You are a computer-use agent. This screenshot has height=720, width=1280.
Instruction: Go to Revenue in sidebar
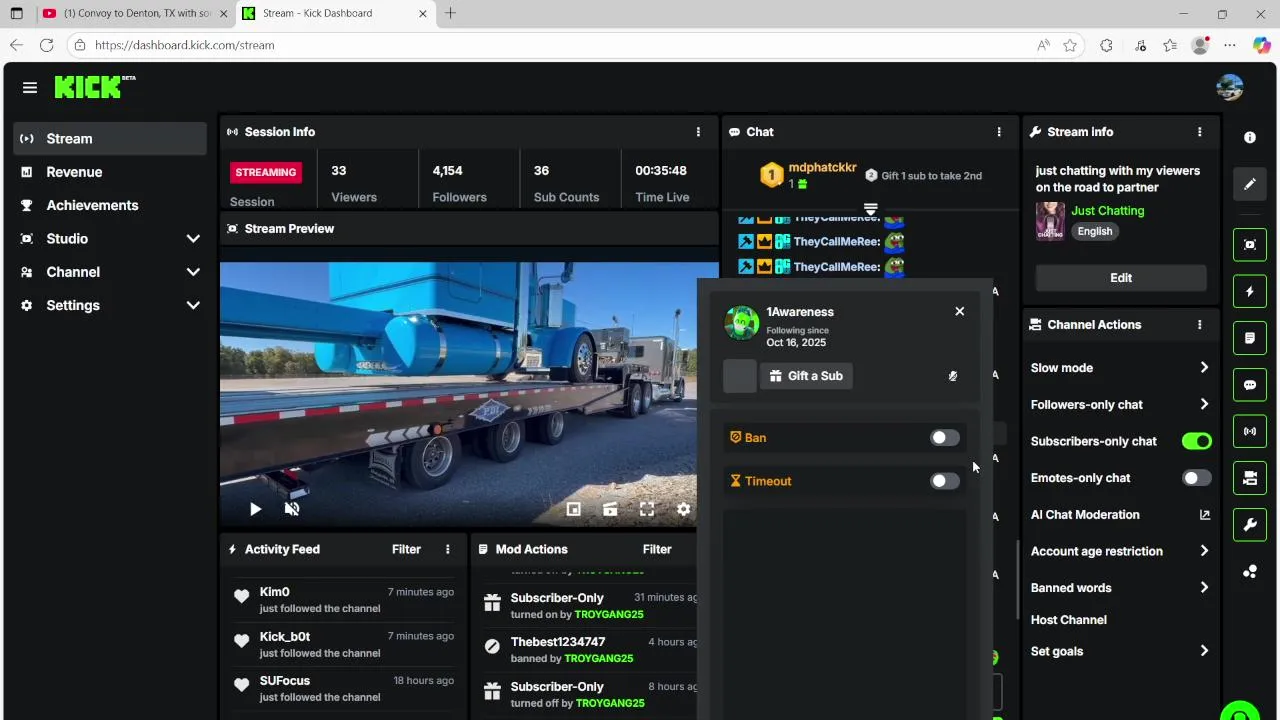110,172
